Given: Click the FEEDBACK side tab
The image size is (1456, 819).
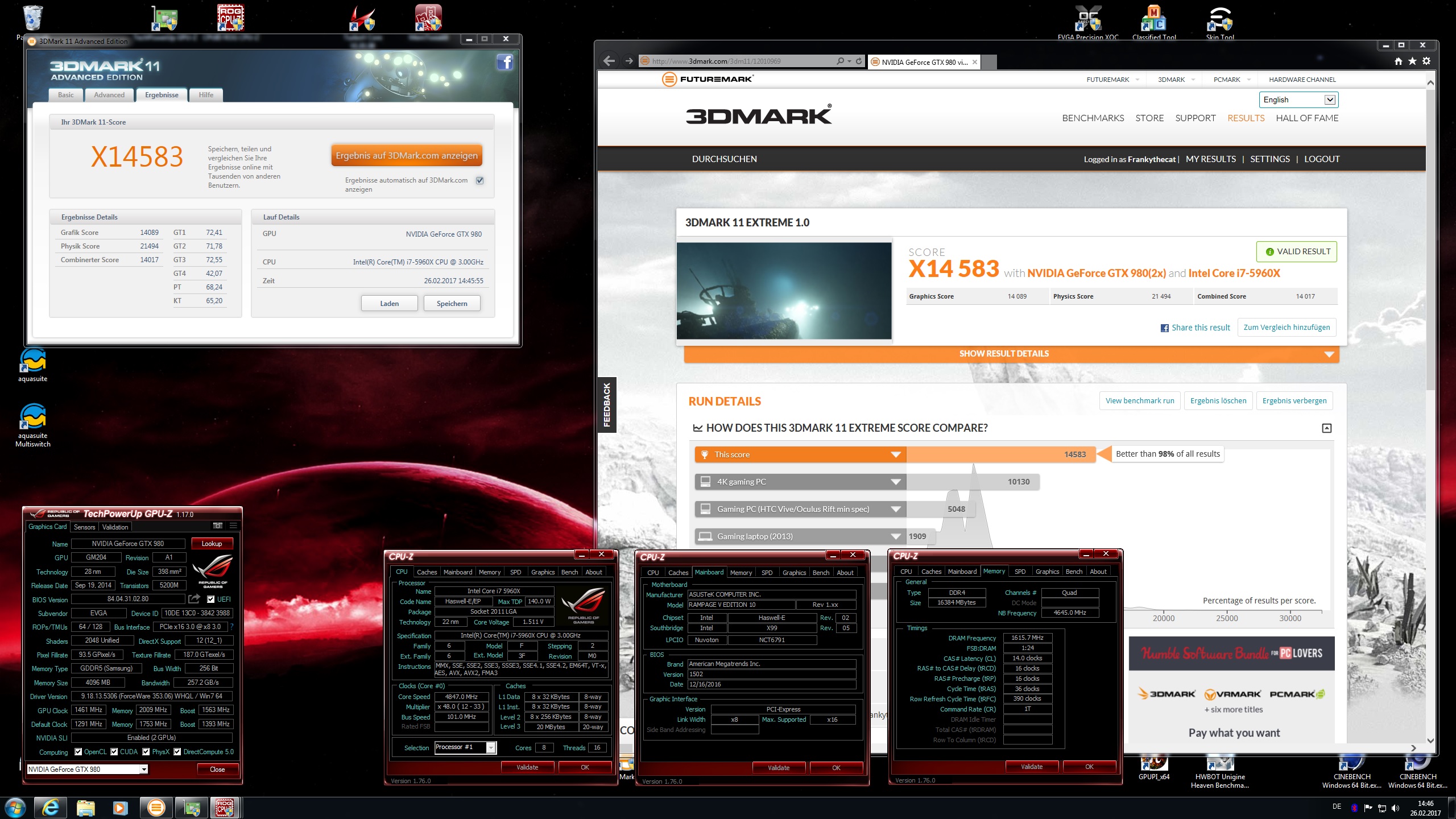Looking at the screenshot, I should pyautogui.click(x=607, y=404).
